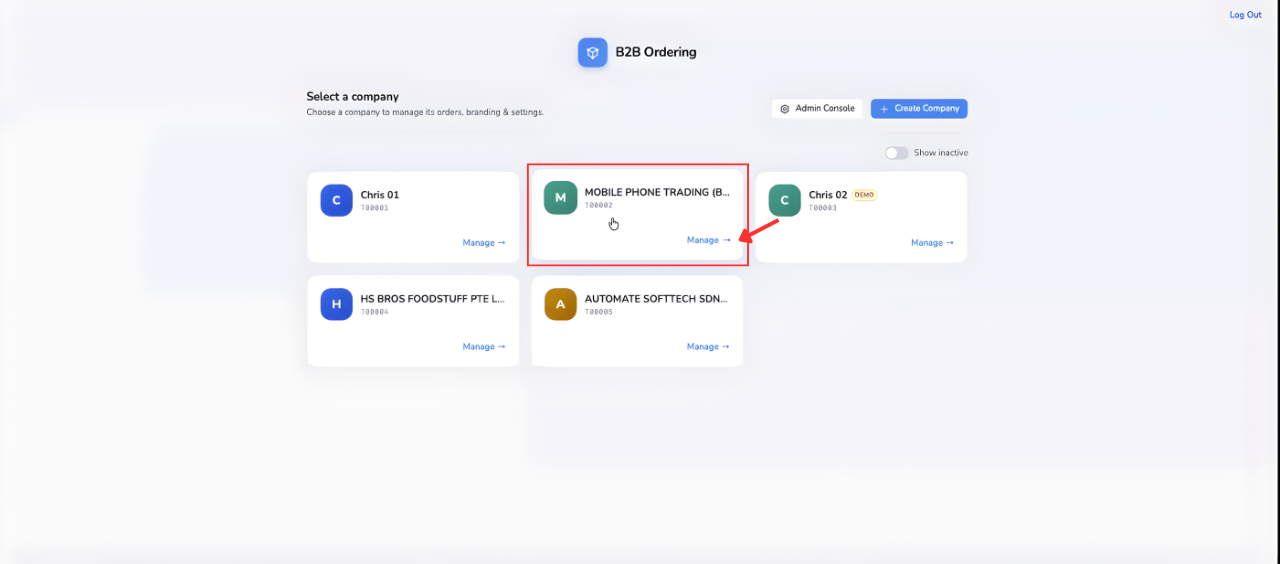Screen dimensions: 1280x564
Task: Open Manage link for AUTOMATE SOFTTECH
Action: coord(708,347)
